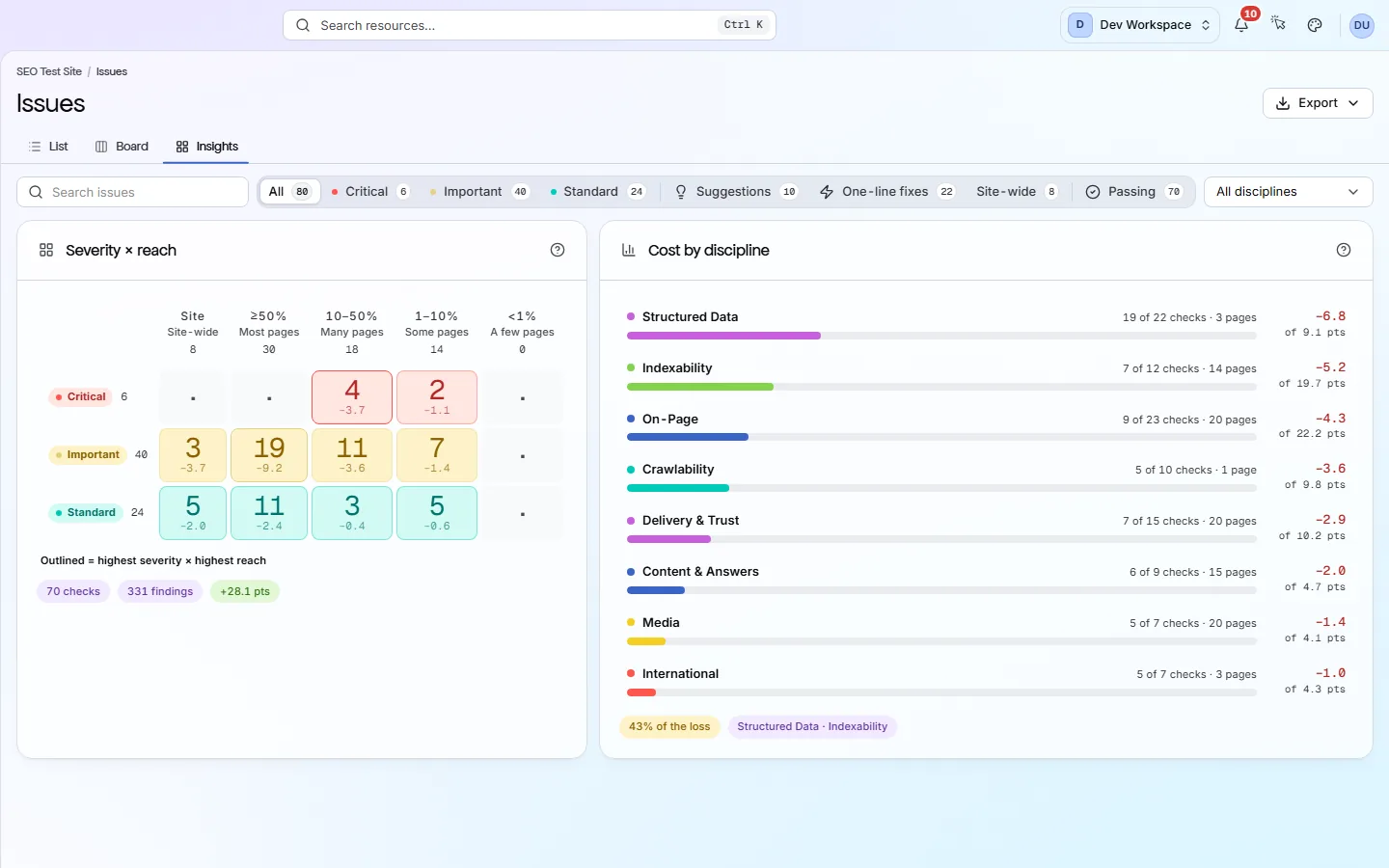Click the 70 checks badge
The image size is (1389, 868).
73,591
